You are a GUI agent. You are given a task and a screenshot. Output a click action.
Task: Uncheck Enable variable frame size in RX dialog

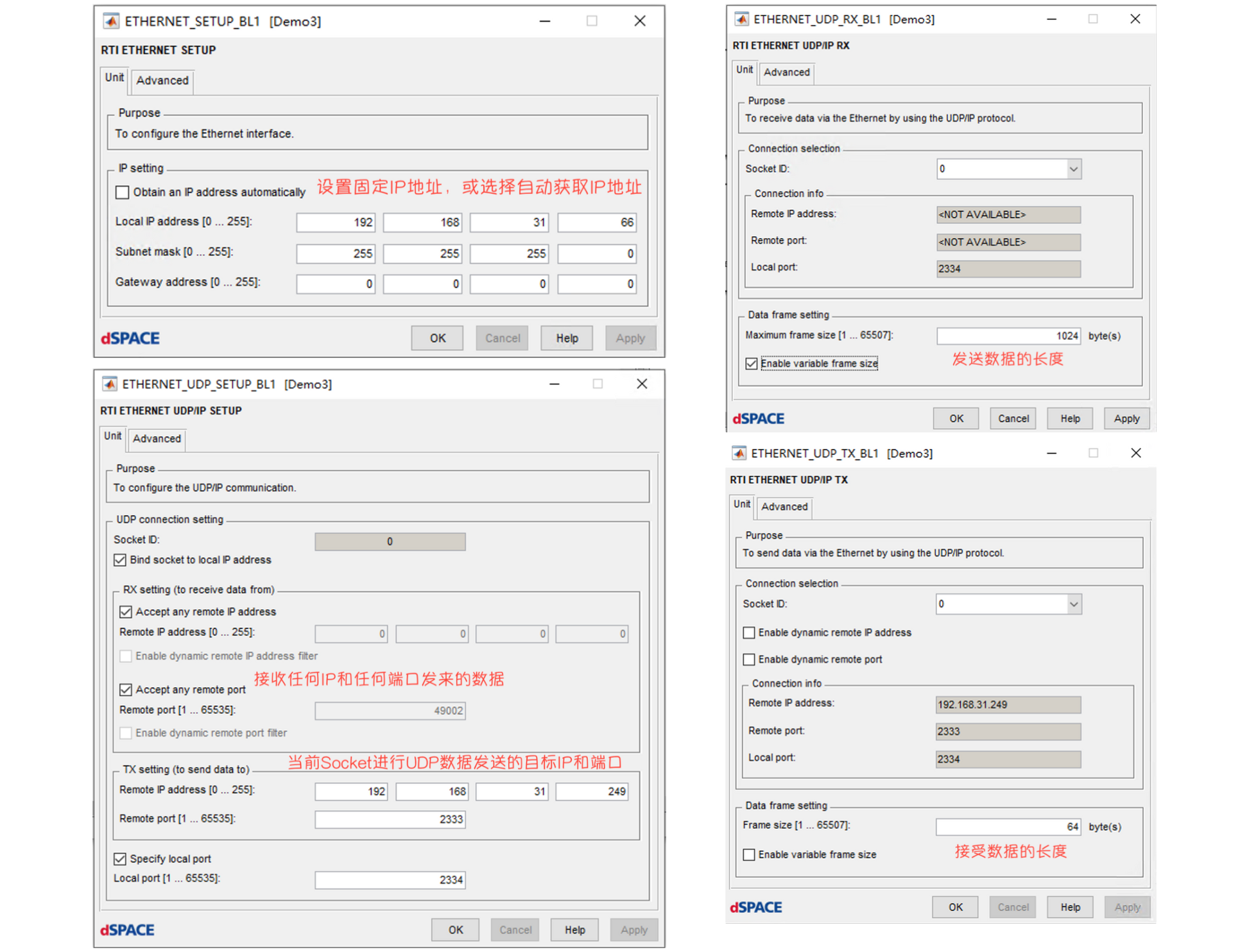752,364
